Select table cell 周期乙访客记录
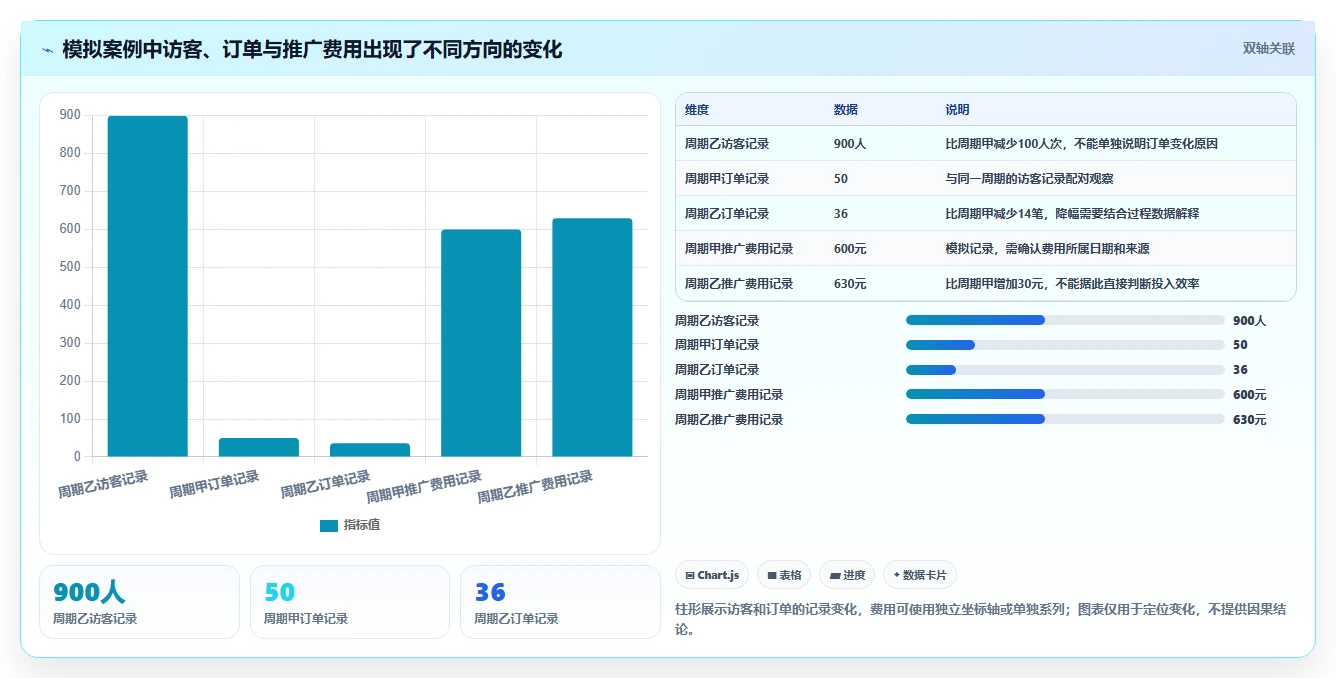 point(727,144)
